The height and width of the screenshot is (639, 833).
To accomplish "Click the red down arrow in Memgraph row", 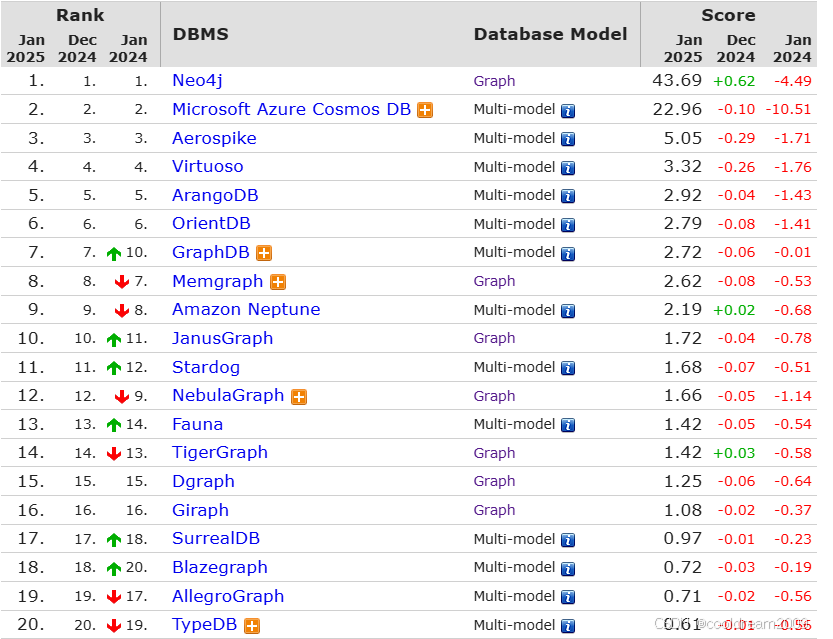I will point(122,282).
